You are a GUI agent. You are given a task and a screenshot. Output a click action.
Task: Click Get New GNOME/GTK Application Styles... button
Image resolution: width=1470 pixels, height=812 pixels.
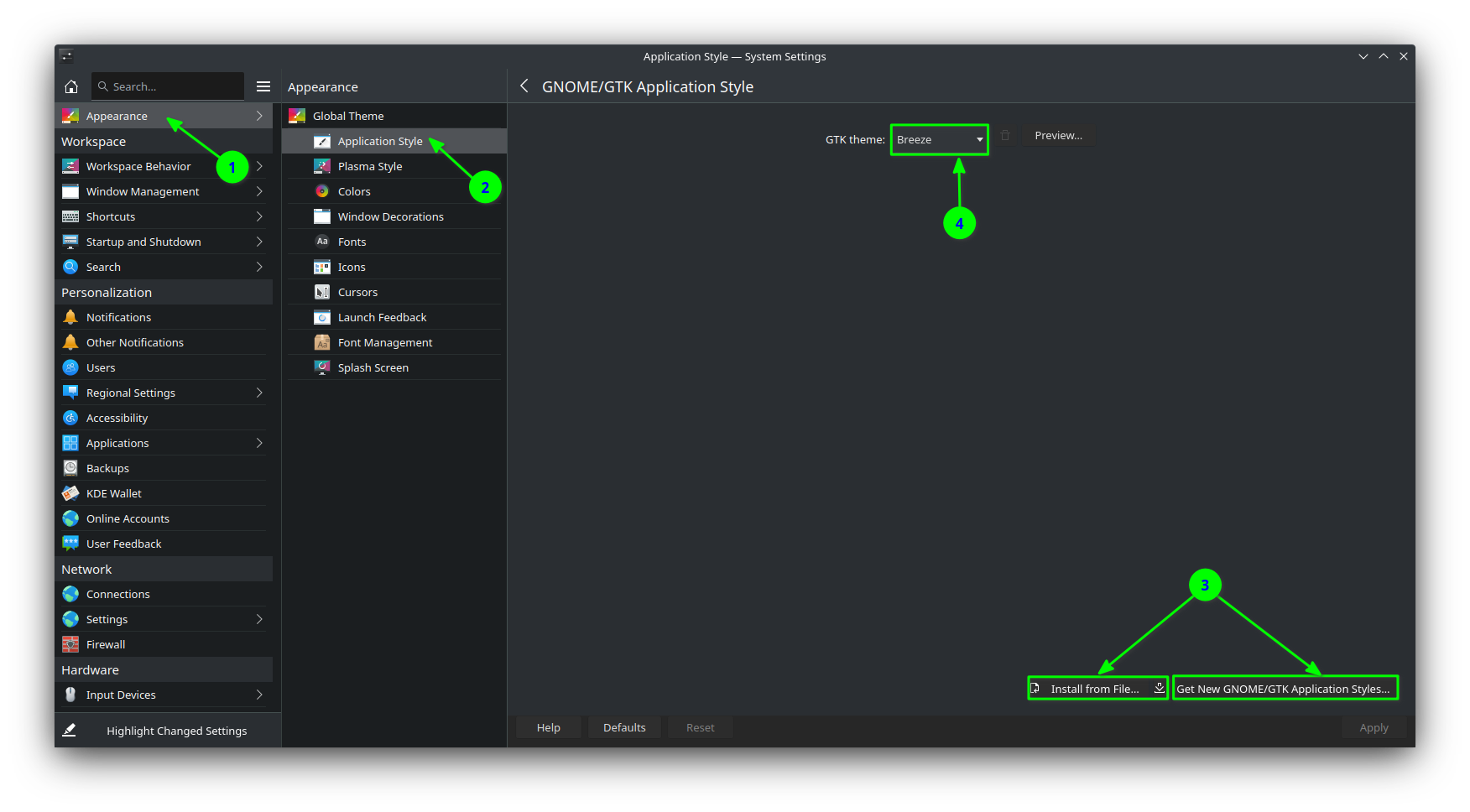(x=1285, y=689)
